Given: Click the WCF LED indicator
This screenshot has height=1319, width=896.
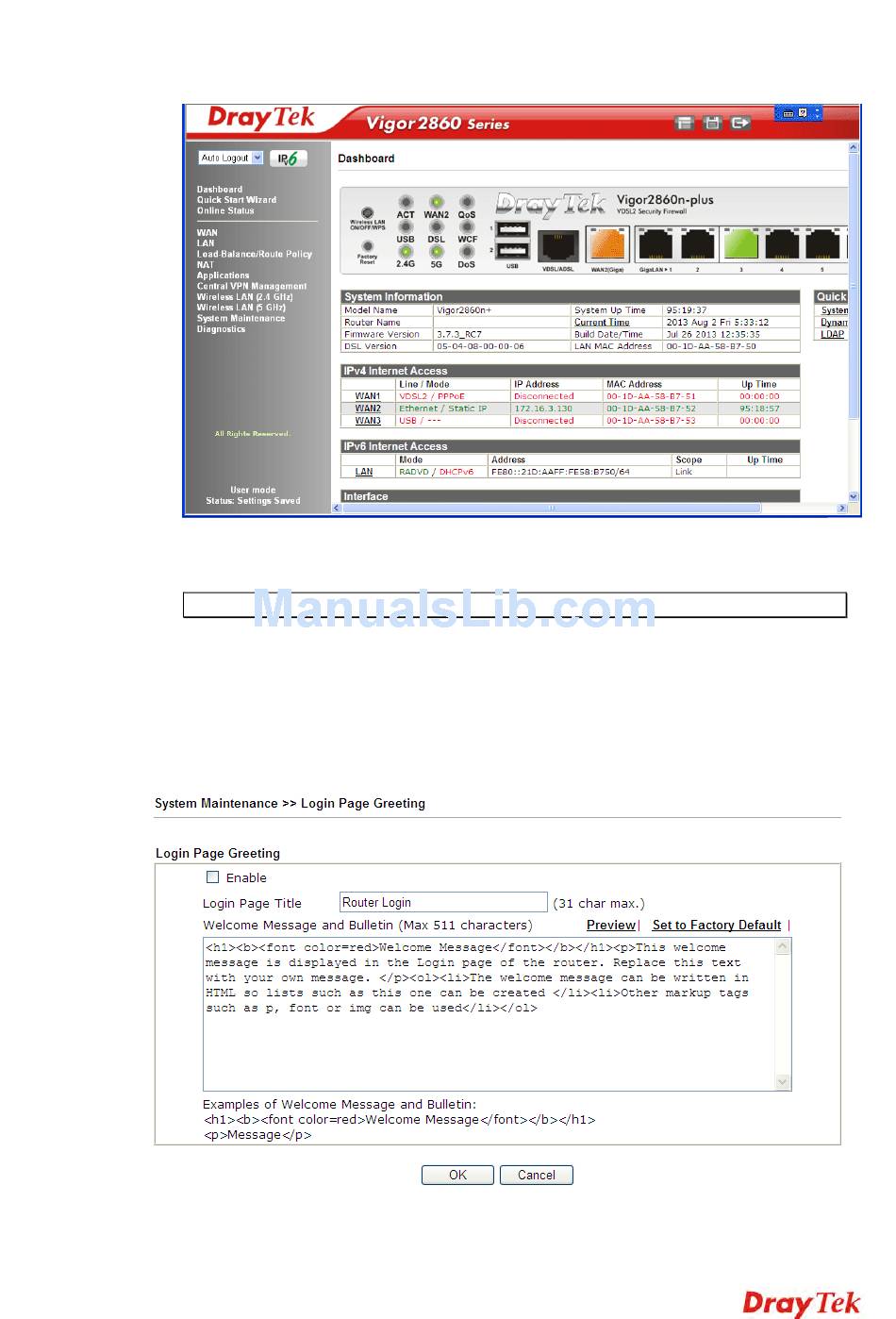Looking at the screenshot, I should click(x=467, y=226).
